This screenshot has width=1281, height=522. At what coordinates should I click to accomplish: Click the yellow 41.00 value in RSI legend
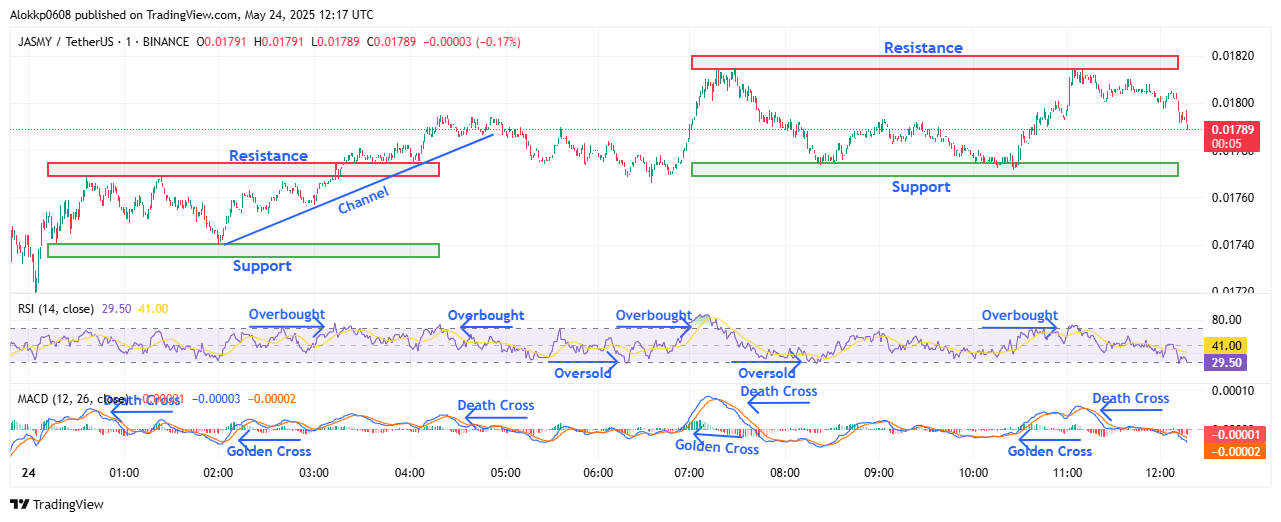click(x=152, y=309)
